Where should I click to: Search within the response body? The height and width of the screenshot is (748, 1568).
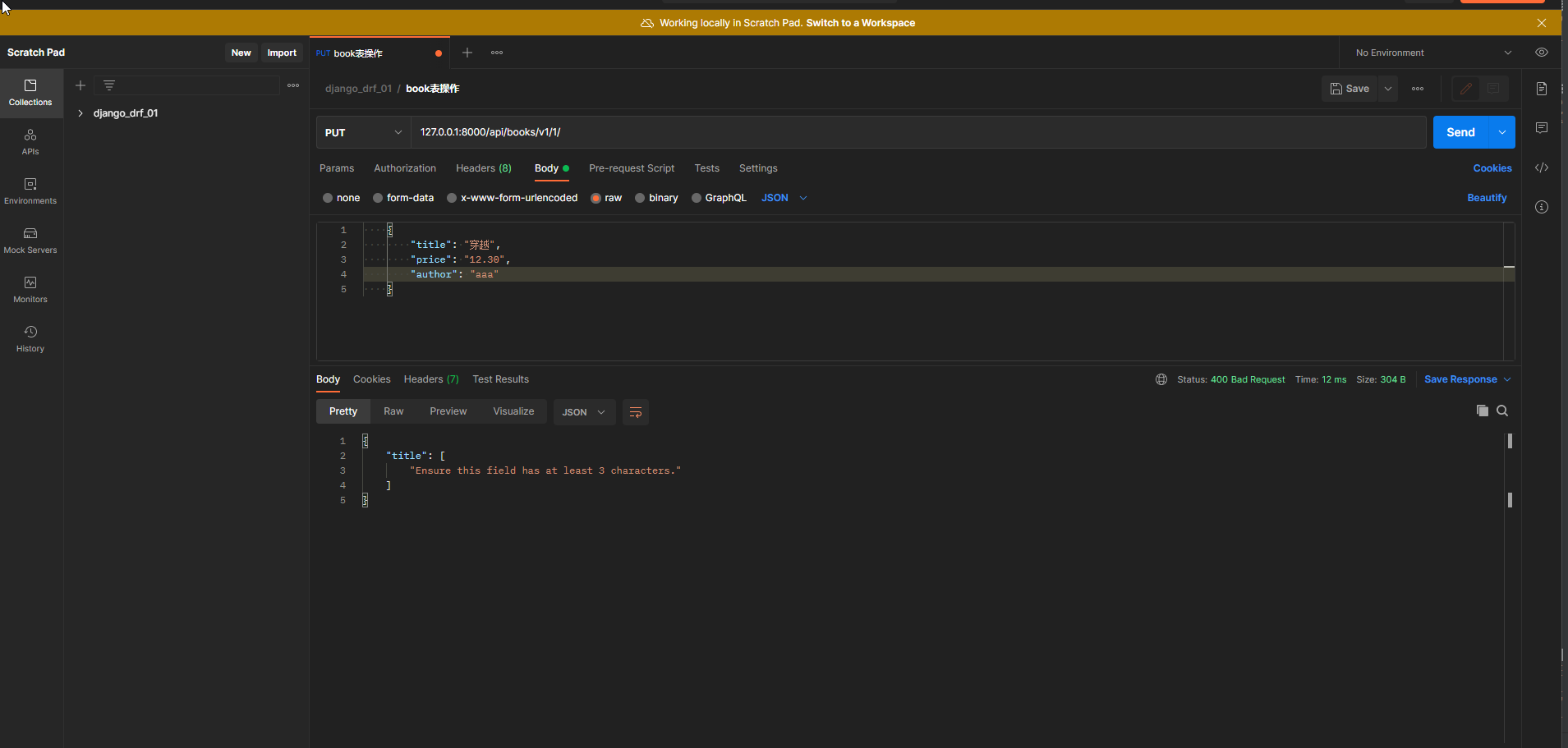point(1502,411)
